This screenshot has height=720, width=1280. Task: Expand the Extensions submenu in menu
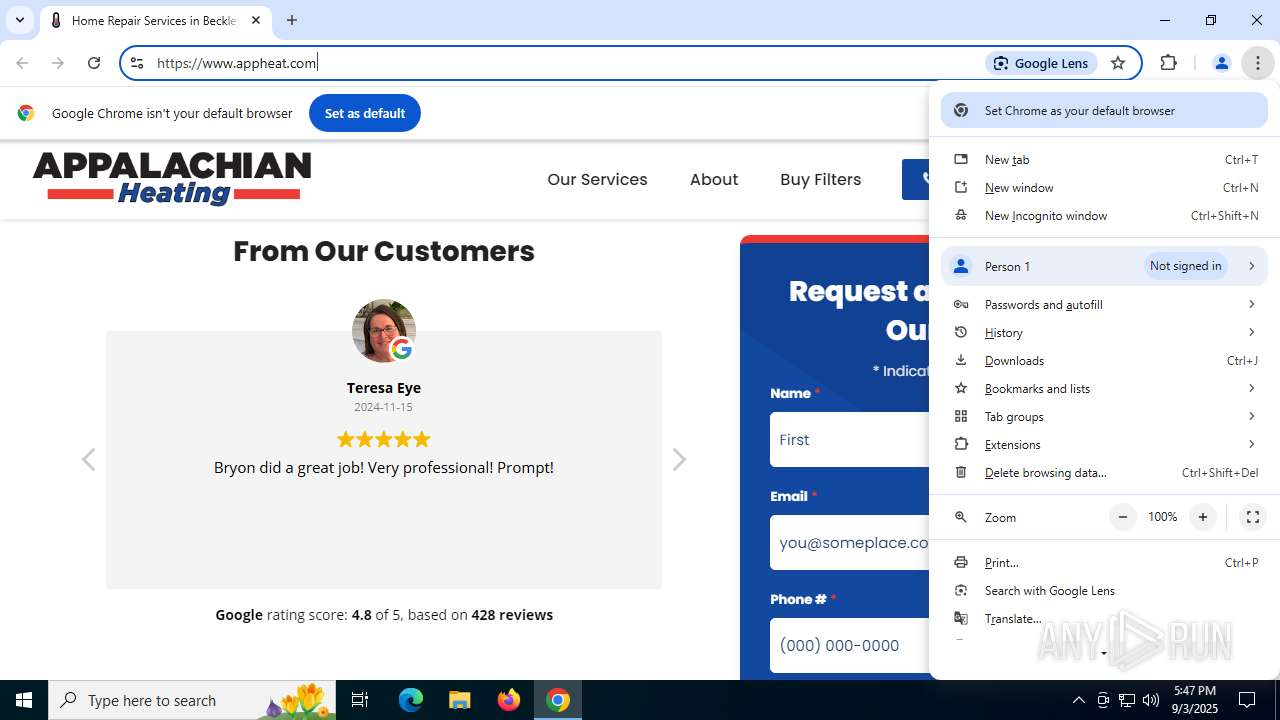point(1104,445)
